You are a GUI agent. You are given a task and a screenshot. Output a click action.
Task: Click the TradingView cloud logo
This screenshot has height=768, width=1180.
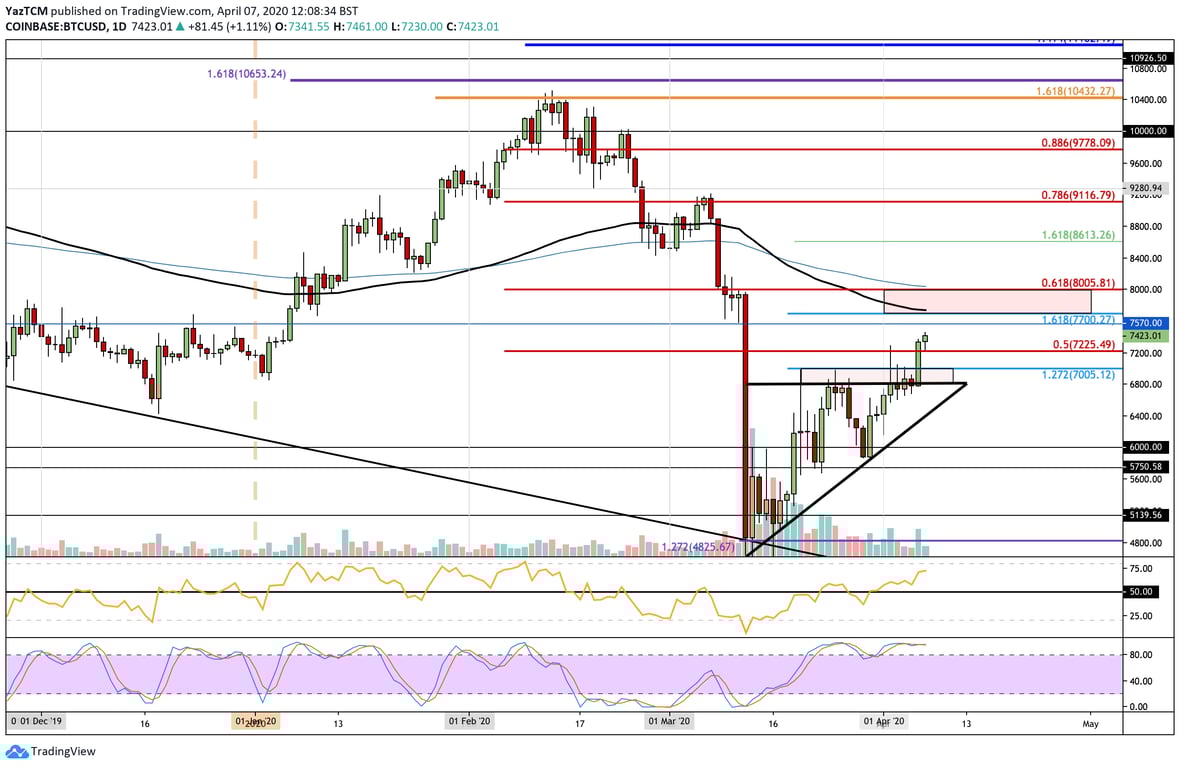coord(16,752)
